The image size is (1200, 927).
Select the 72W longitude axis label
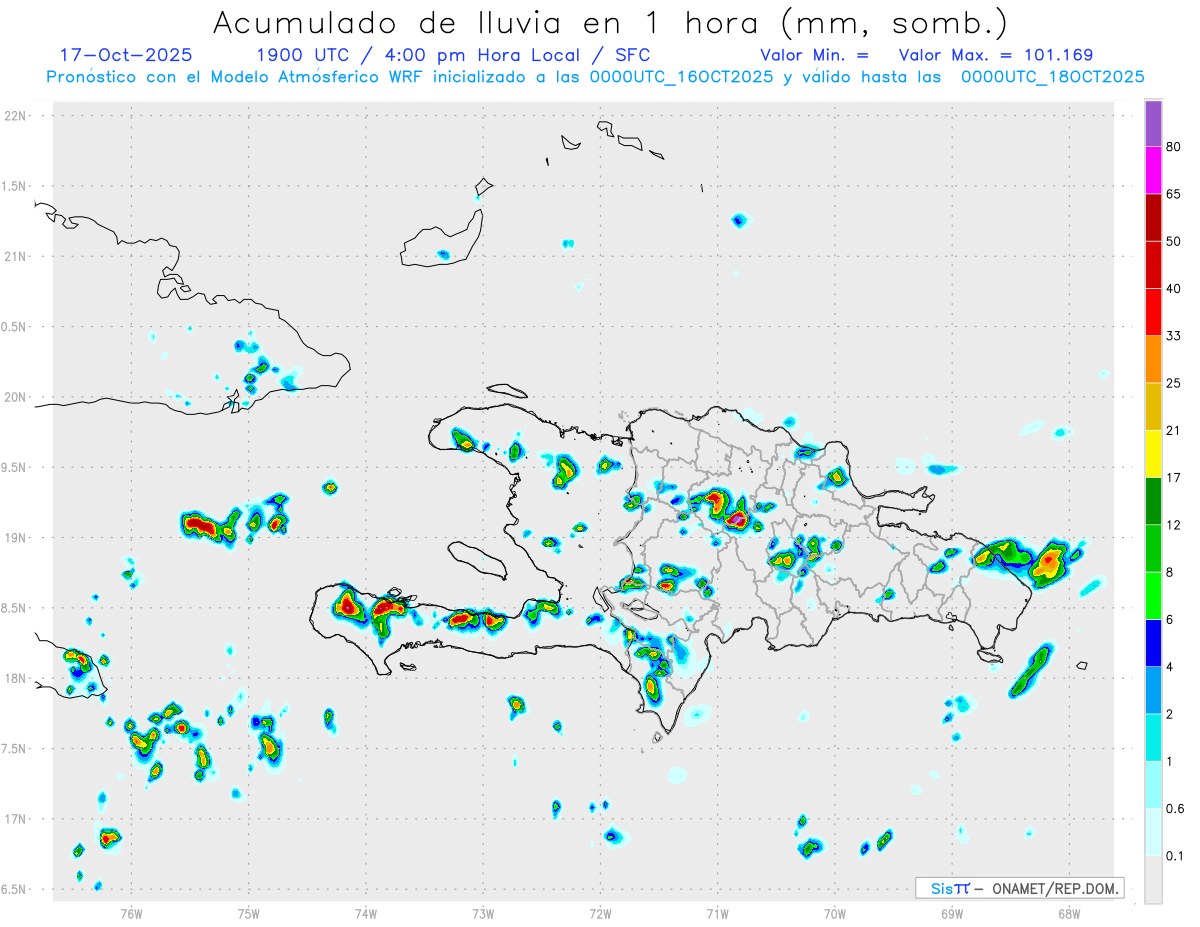(600, 914)
